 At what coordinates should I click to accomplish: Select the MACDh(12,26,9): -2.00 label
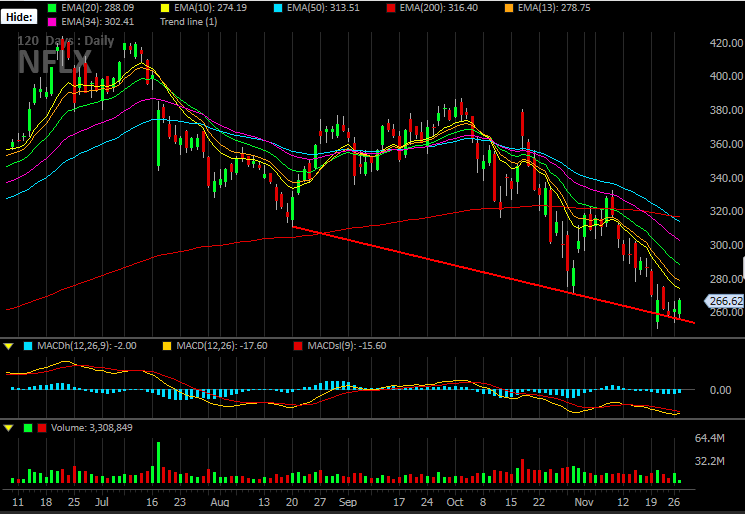[x=86, y=346]
